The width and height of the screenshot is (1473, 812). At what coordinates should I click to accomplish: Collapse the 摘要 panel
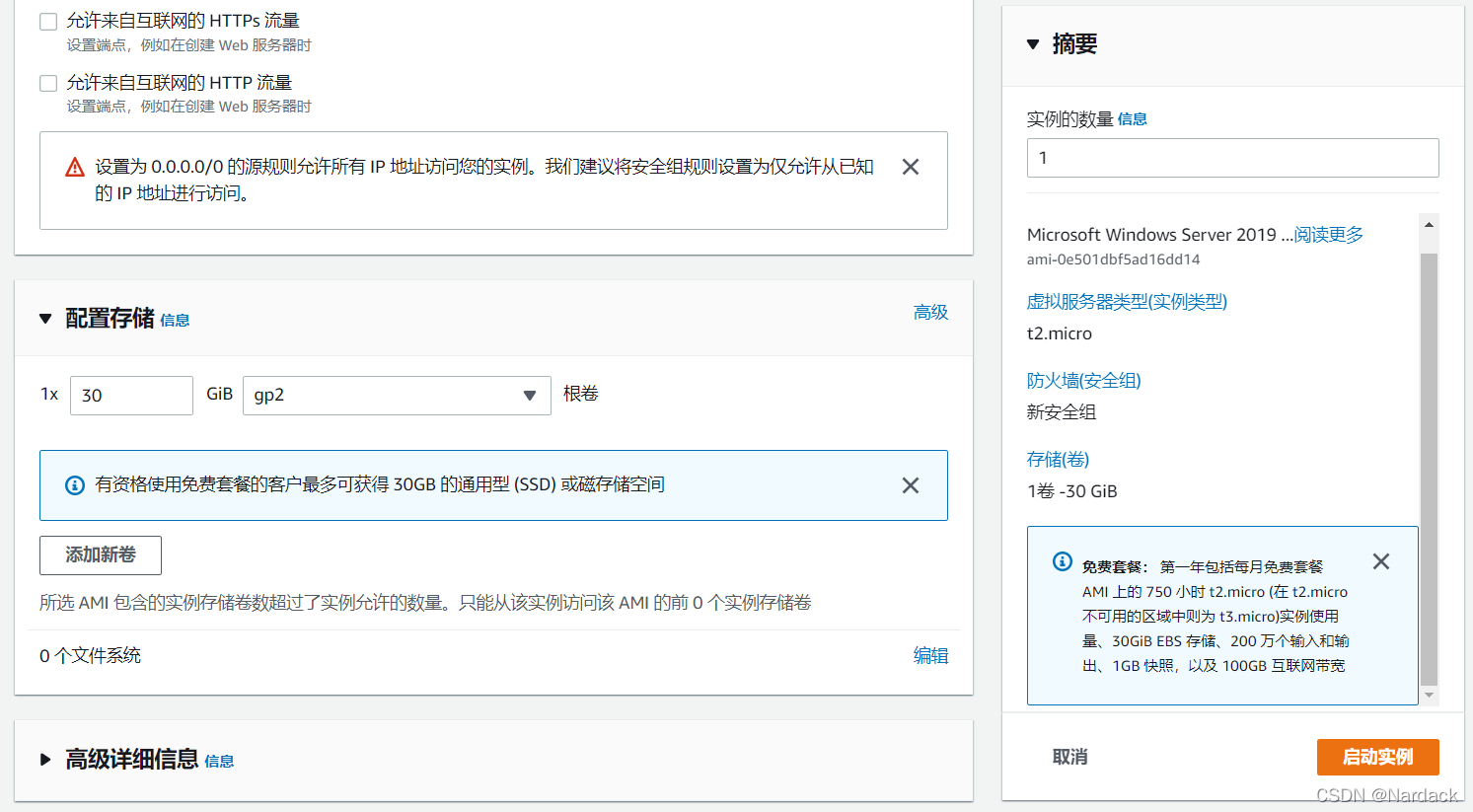(1032, 43)
